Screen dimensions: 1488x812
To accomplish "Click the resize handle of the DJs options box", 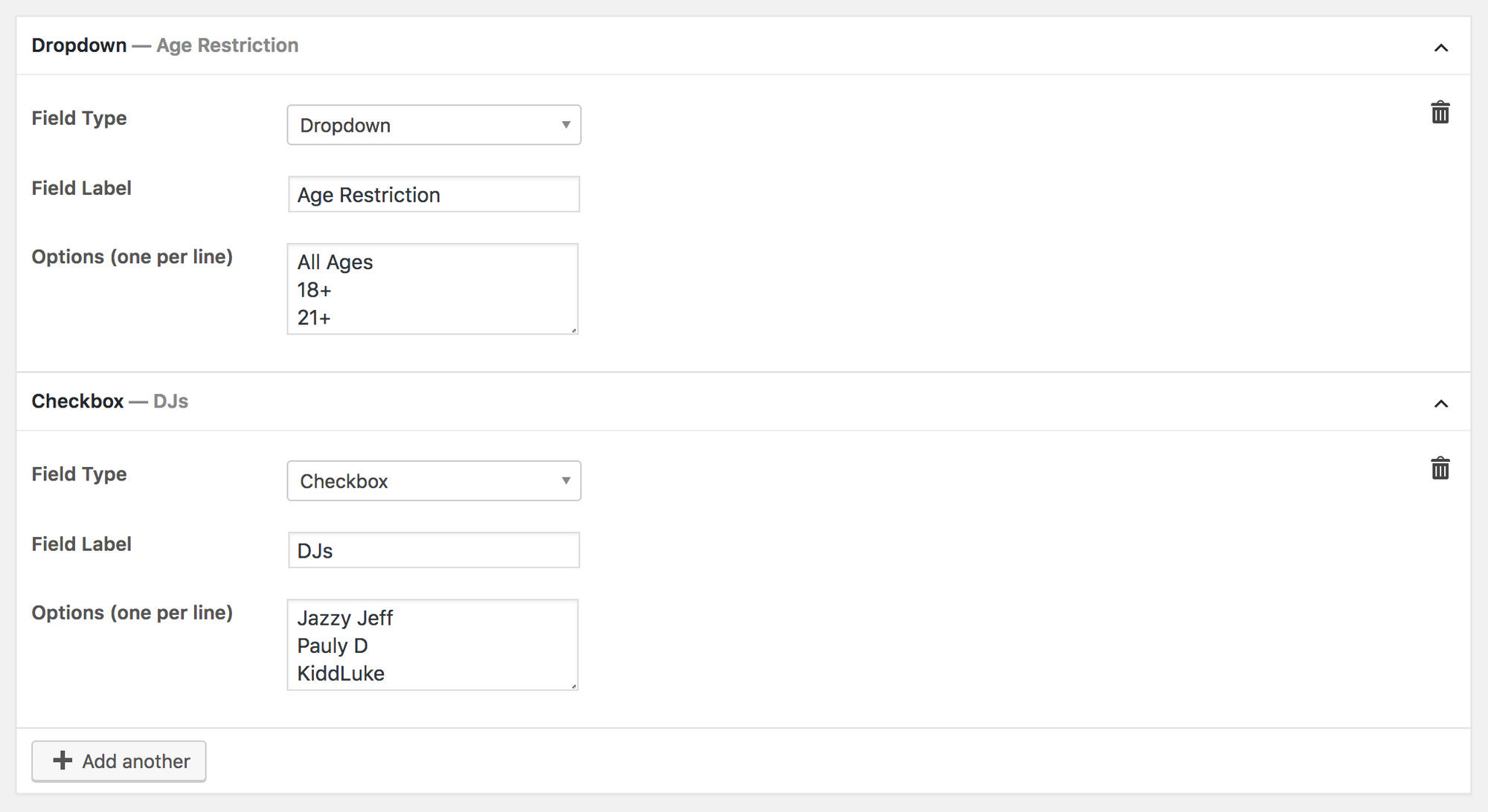I will click(x=573, y=684).
